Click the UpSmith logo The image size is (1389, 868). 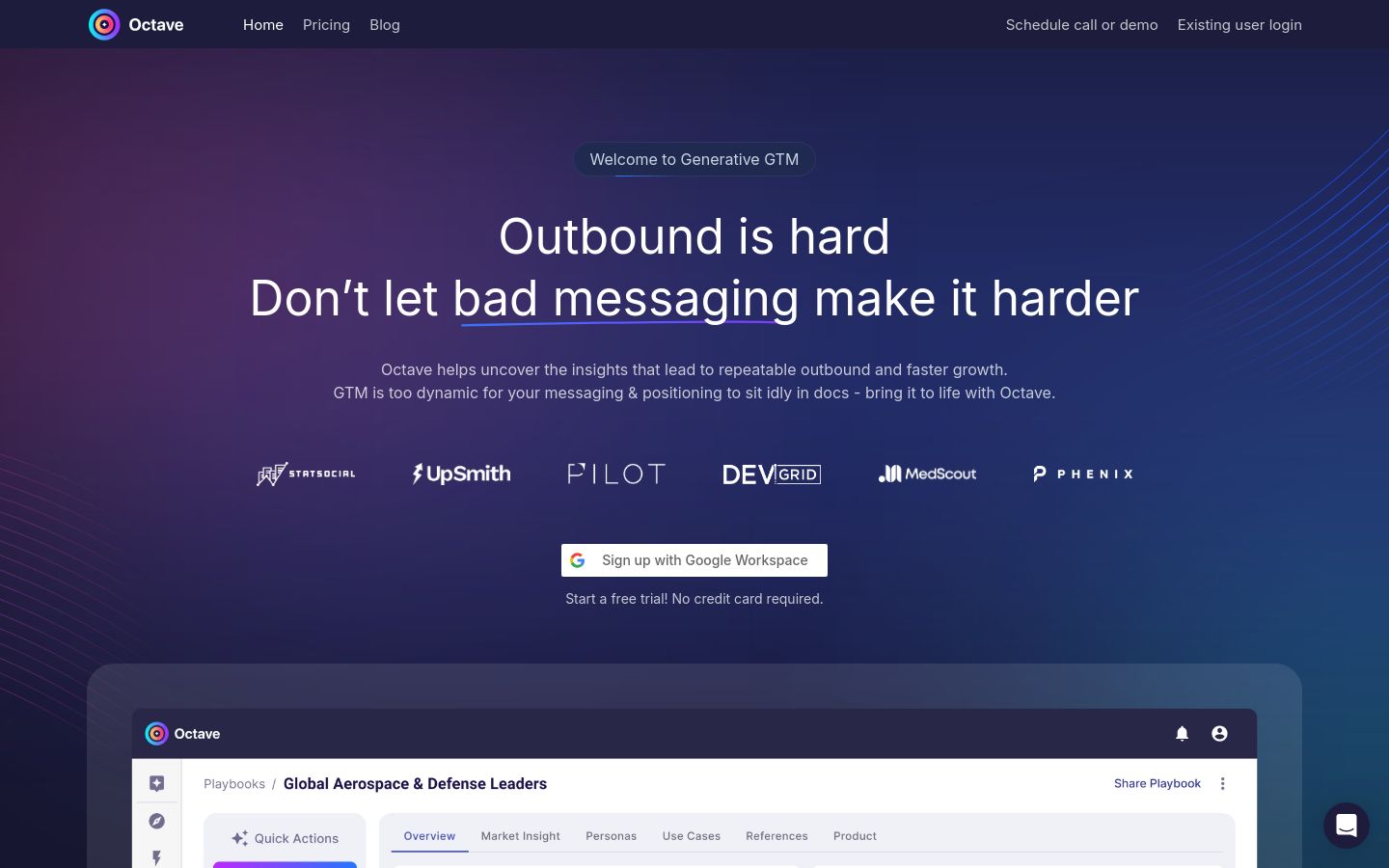coord(461,474)
